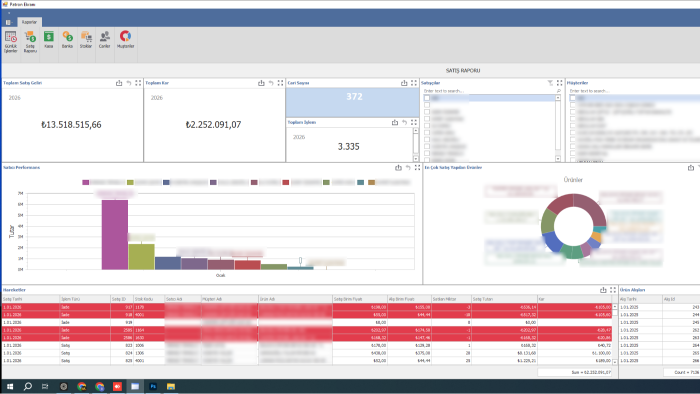Open the Banka report icon
The image size is (700, 394).
pos(67,39)
